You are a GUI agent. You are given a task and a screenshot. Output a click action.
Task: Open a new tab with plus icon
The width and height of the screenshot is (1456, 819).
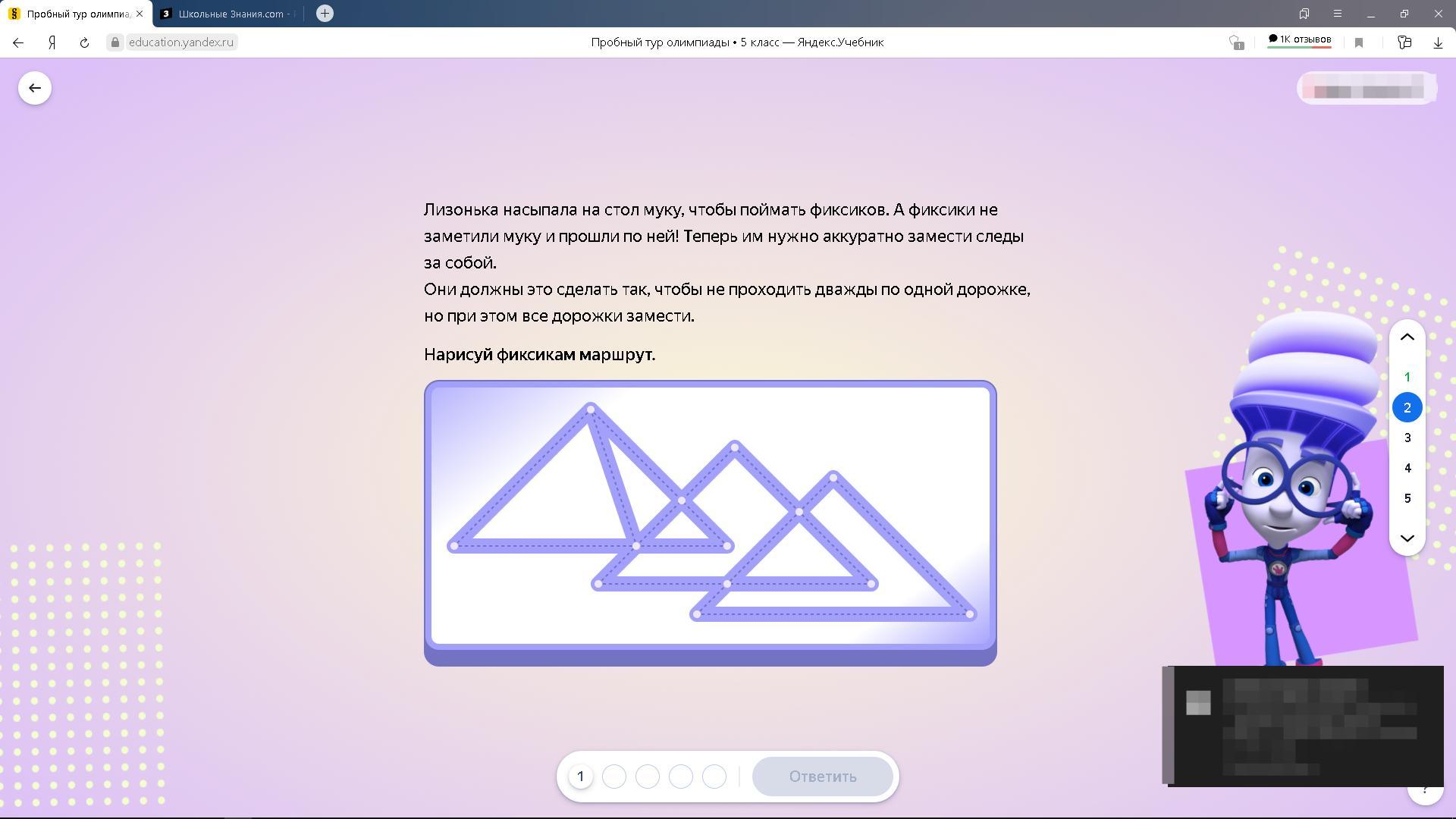pos(325,14)
